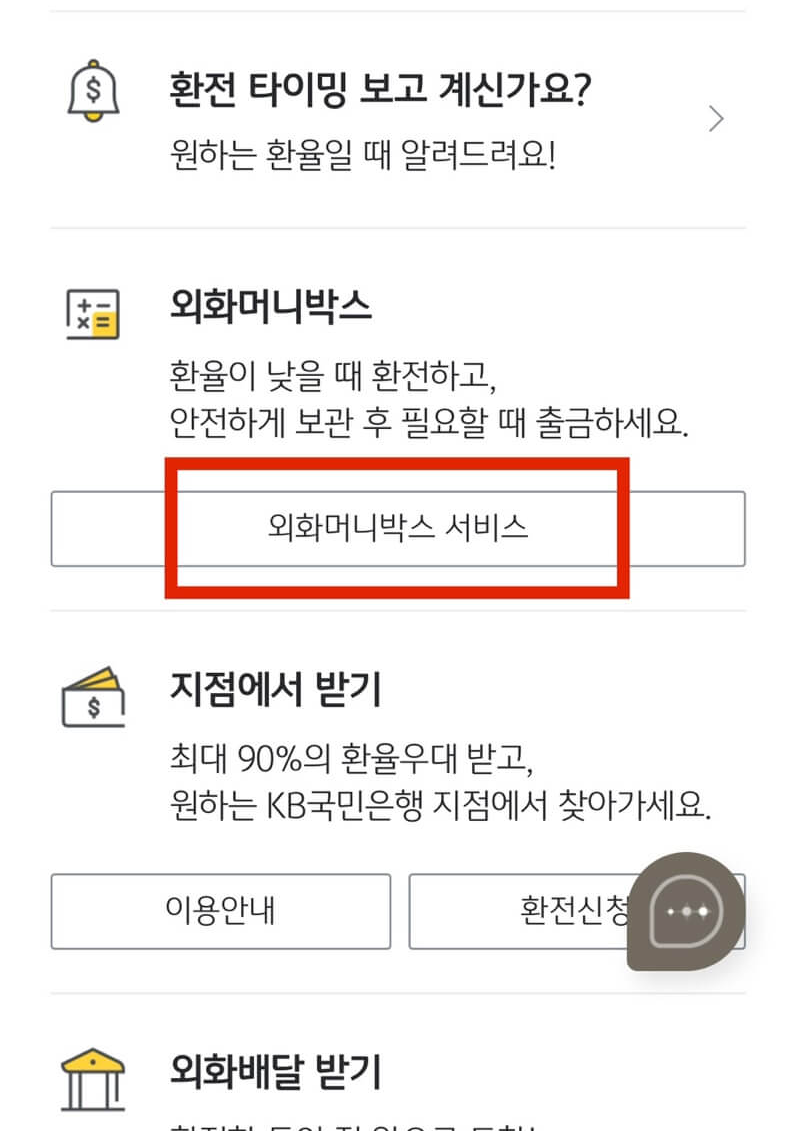The height and width of the screenshot is (1131, 797).
Task: Tap the bank building icon for 외화배달 받기
Action: (x=93, y=1080)
